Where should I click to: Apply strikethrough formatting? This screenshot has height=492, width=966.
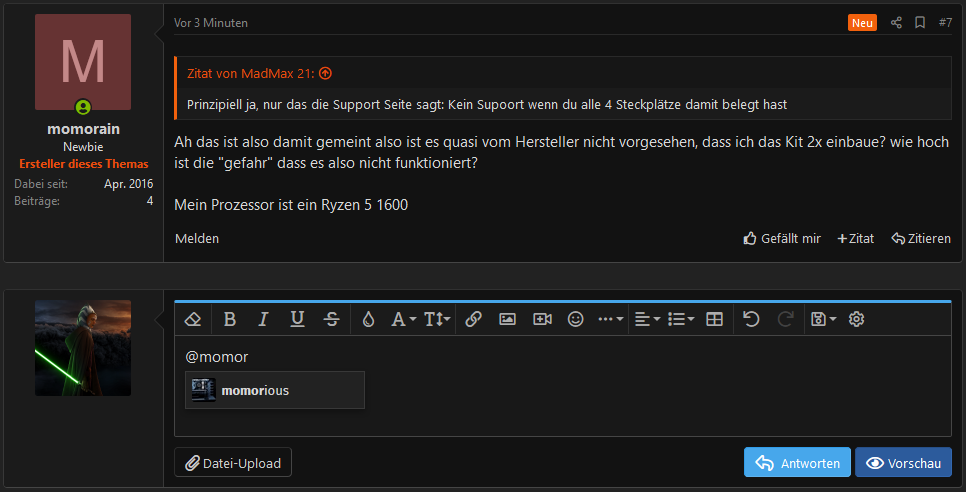[x=331, y=319]
